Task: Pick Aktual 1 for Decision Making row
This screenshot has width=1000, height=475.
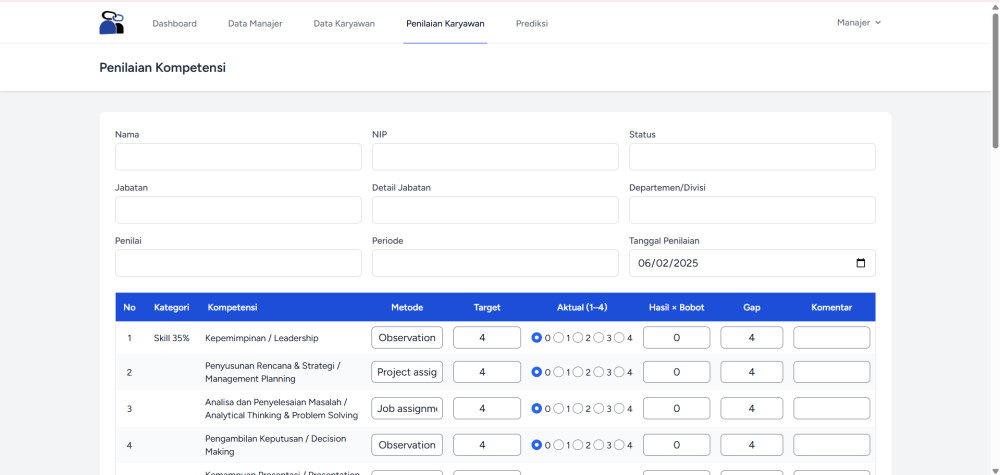Action: point(558,445)
